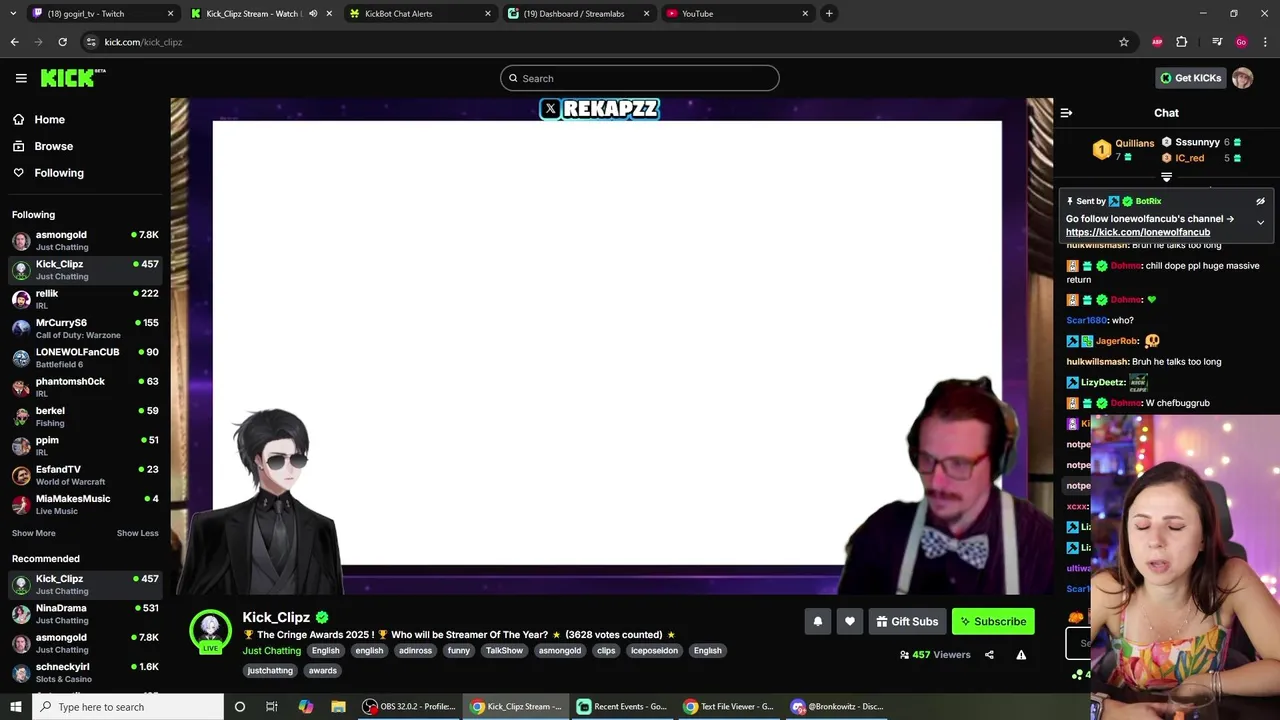
Task: Open berkel channel in Following
Action: click(85, 416)
